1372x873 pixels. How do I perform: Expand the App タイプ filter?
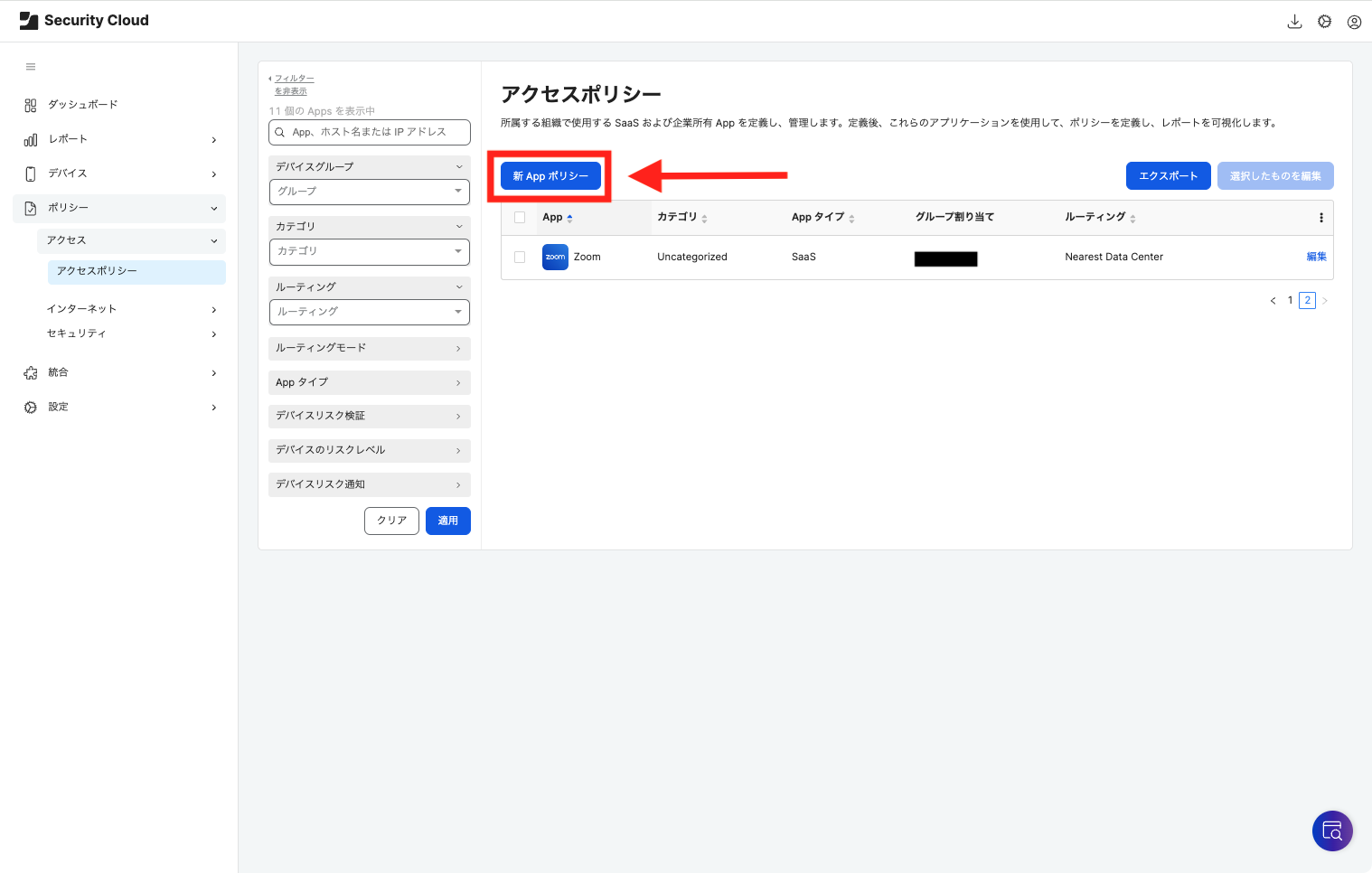(370, 382)
